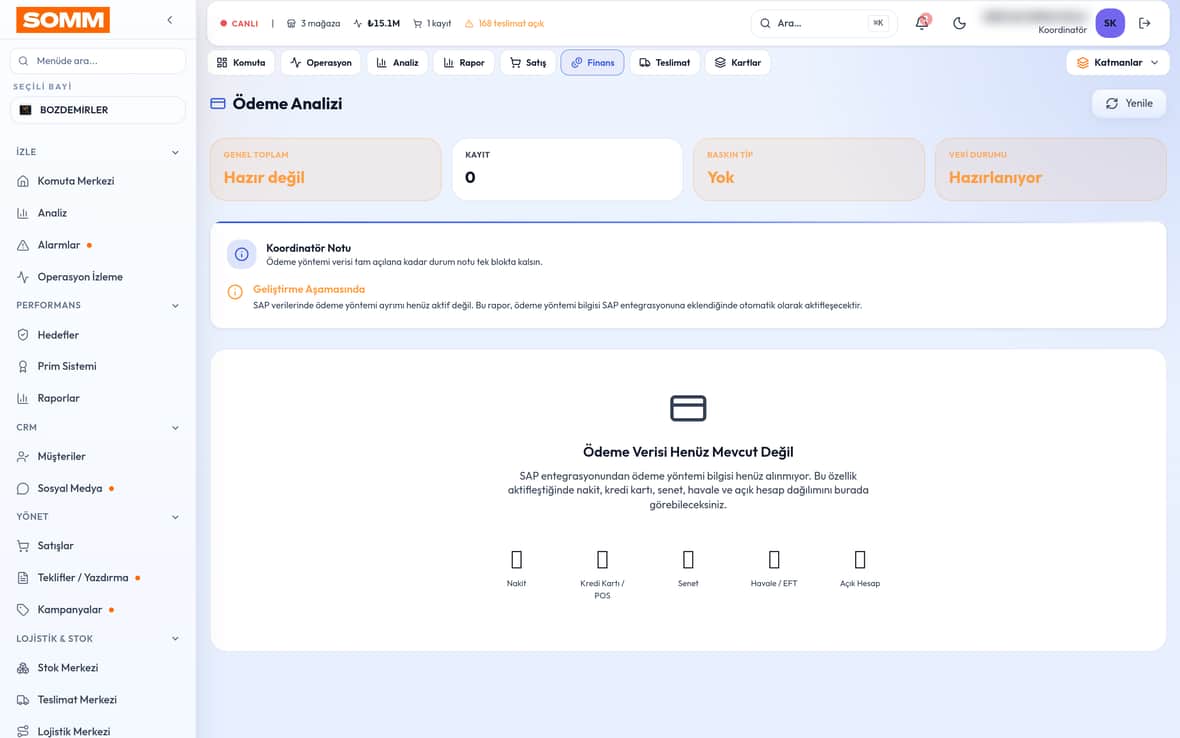Viewport: 1180px width, 738px height.
Task: Open the Katmanlar dropdown
Action: tap(1118, 62)
